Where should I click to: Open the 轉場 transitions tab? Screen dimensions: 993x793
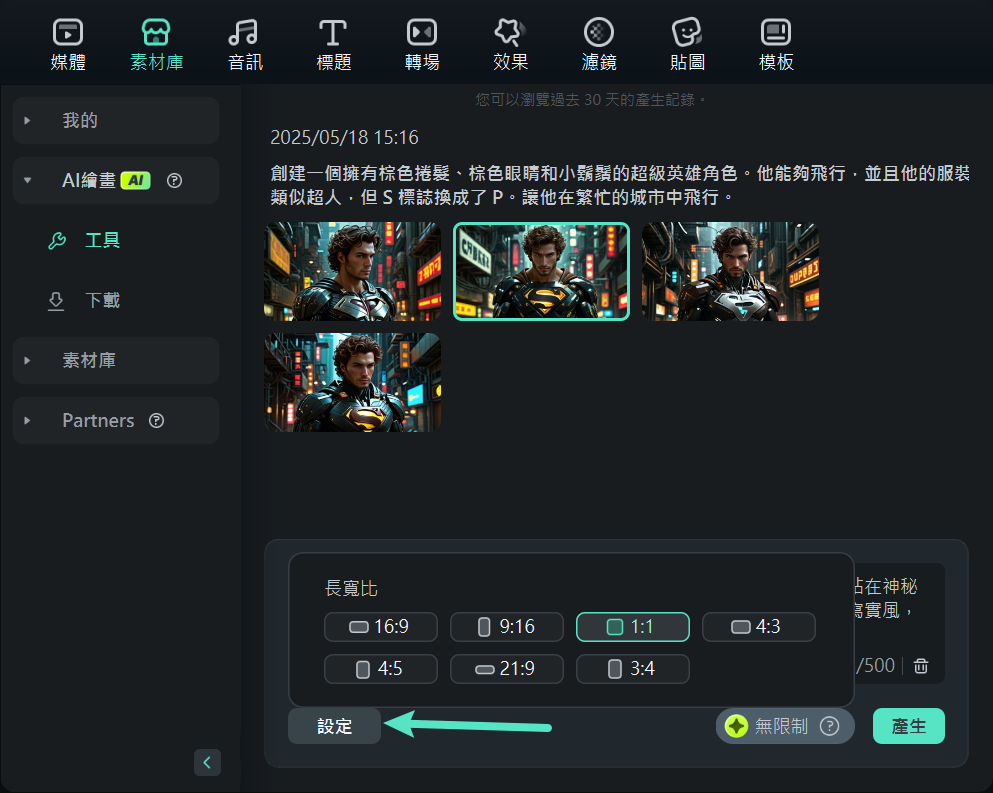click(x=422, y=44)
